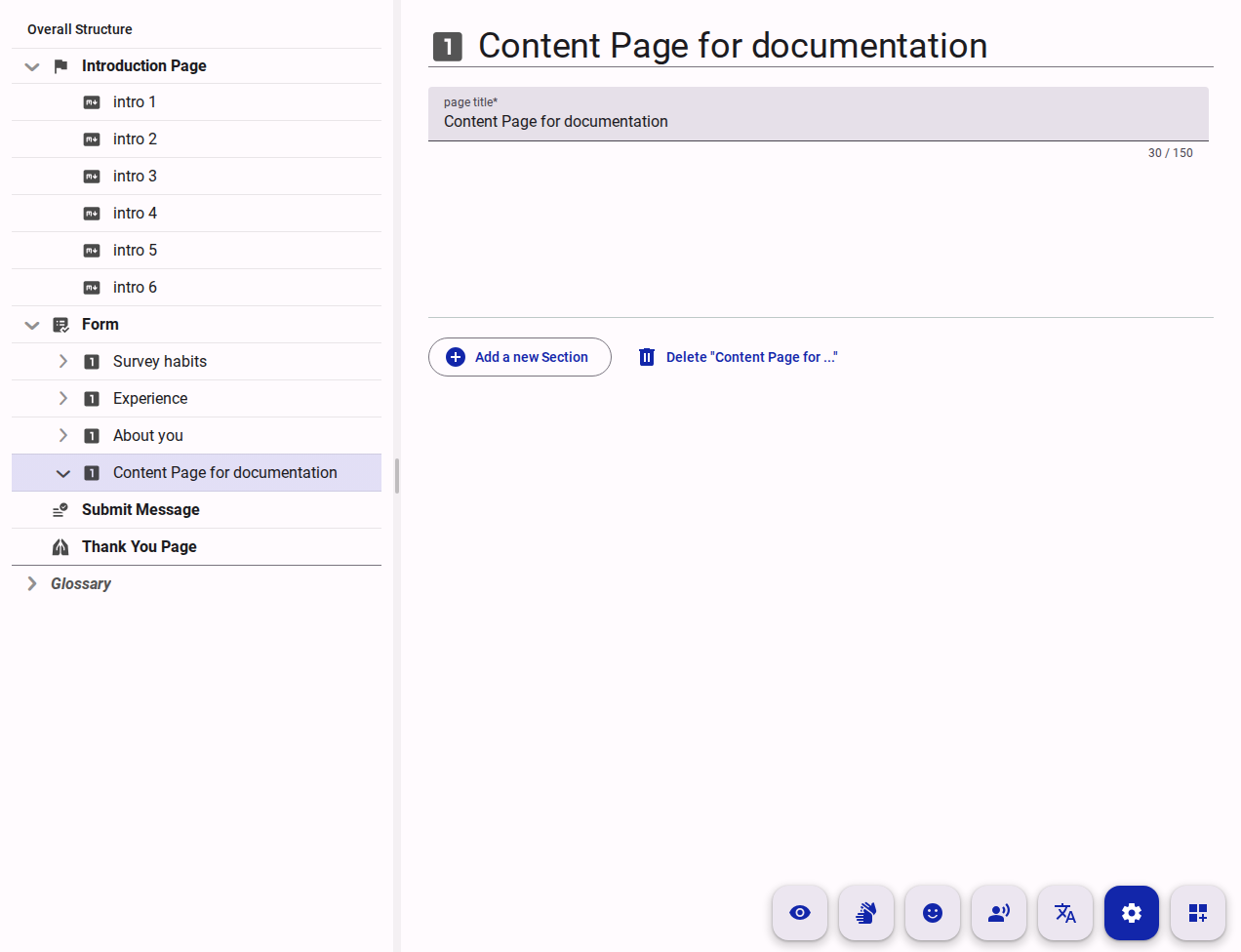Click the trash icon for deleting the page

pos(647,357)
